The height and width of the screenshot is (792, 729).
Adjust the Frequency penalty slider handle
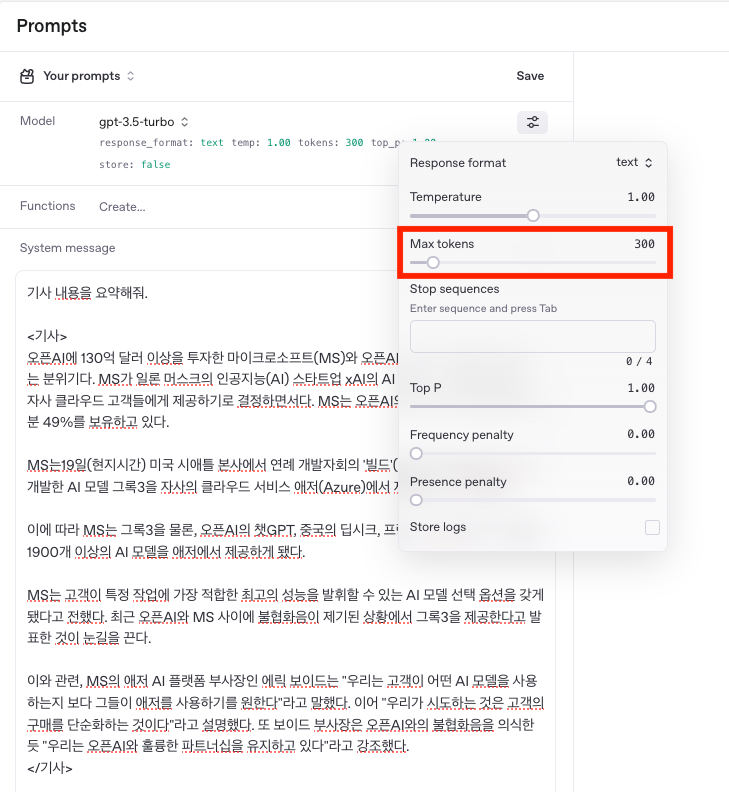(416, 454)
